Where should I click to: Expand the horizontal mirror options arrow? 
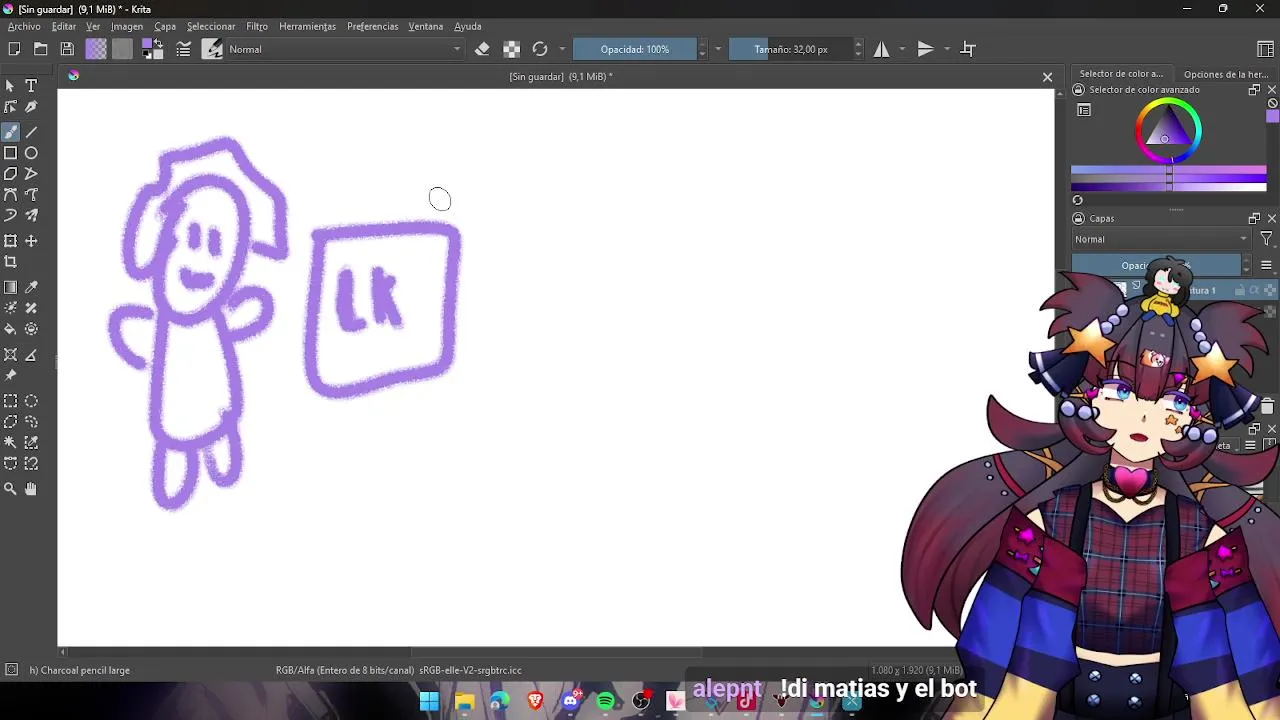pyautogui.click(x=902, y=49)
